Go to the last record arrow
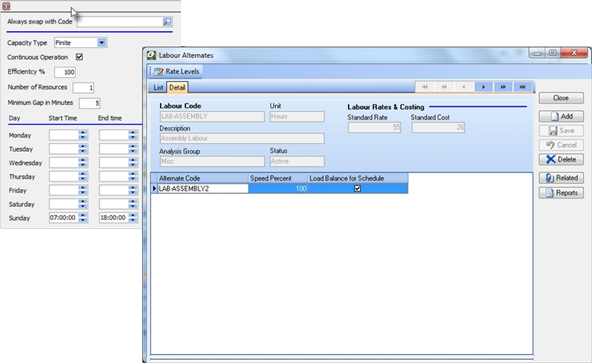This screenshot has width=592, height=364. point(523,87)
